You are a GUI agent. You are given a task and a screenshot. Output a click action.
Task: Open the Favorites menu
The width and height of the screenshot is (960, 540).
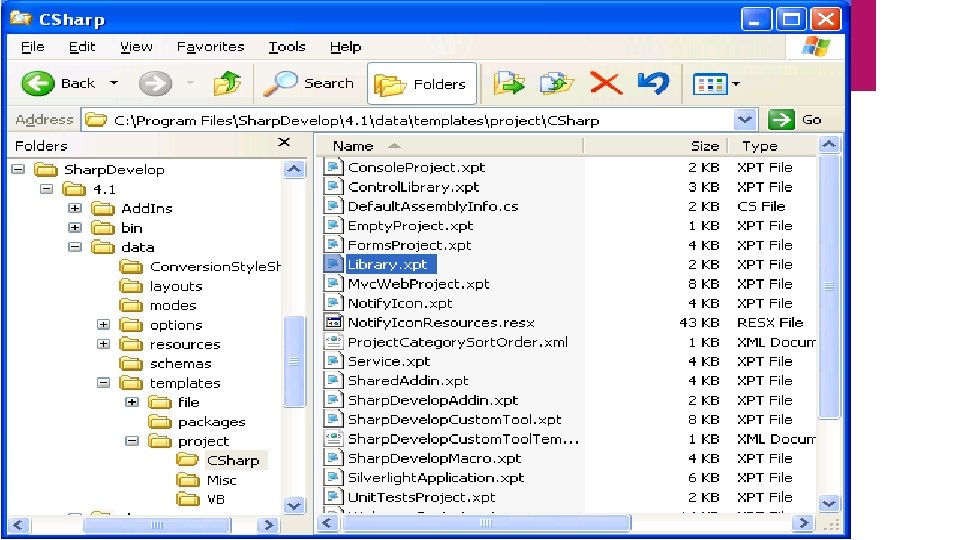[210, 47]
